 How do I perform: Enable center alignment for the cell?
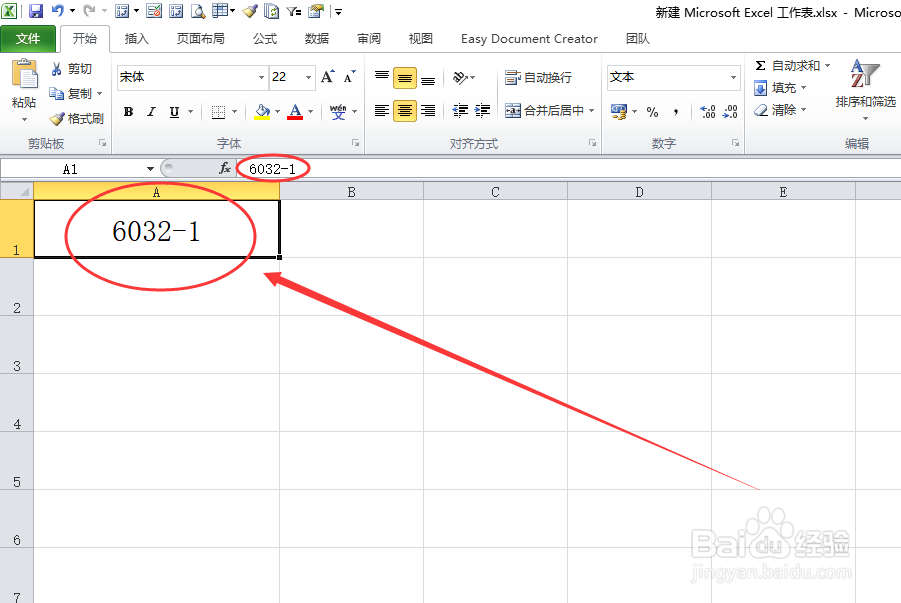[404, 110]
